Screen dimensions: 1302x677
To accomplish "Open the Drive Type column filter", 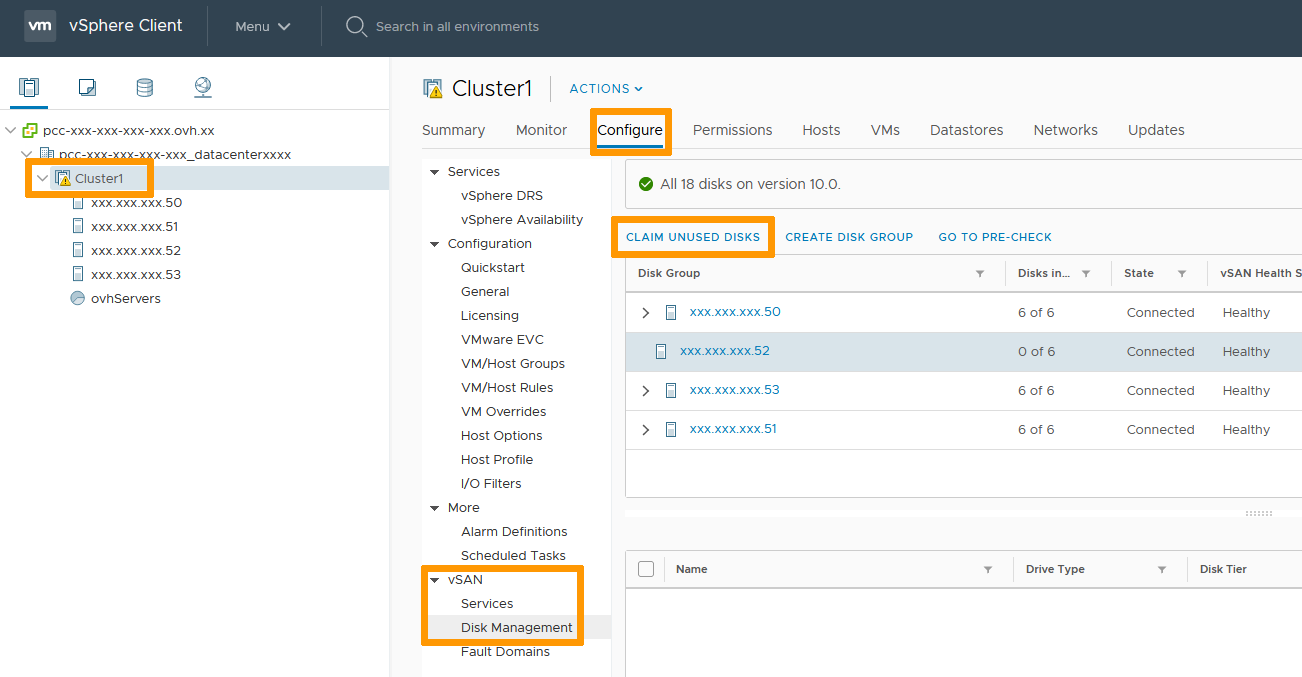I will tap(1163, 568).
